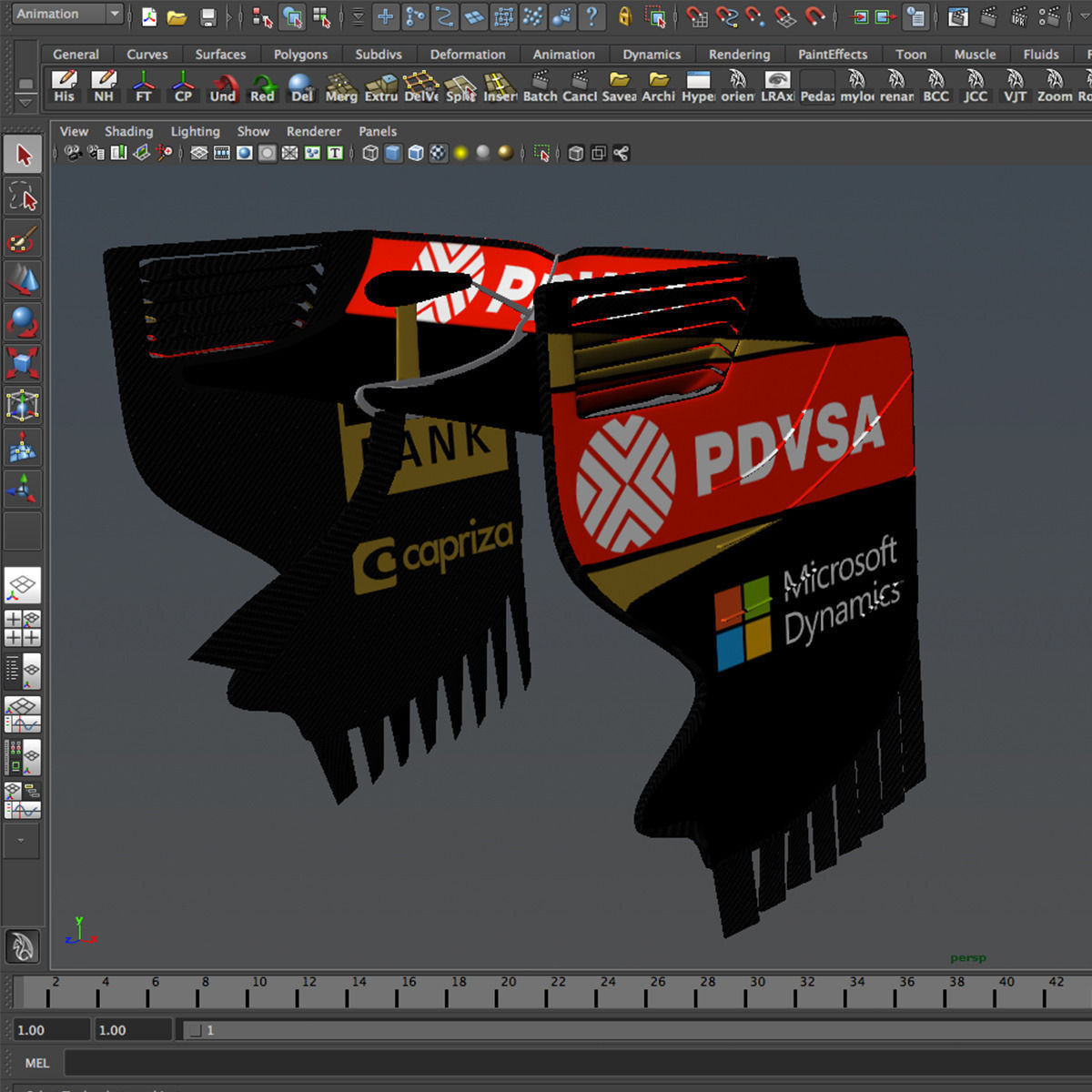The height and width of the screenshot is (1092, 1092).
Task: Toggle use all lights yellow sphere
Action: 461,153
